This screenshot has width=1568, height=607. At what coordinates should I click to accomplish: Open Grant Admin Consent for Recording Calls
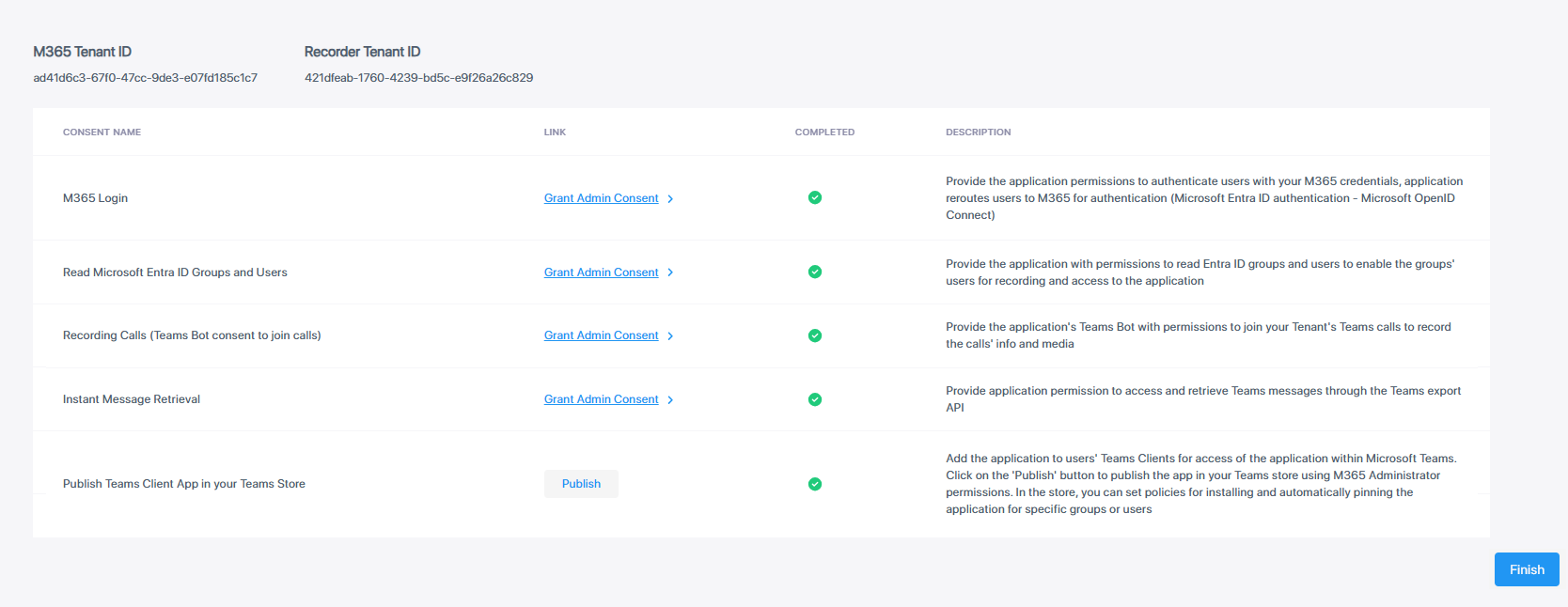(x=601, y=335)
